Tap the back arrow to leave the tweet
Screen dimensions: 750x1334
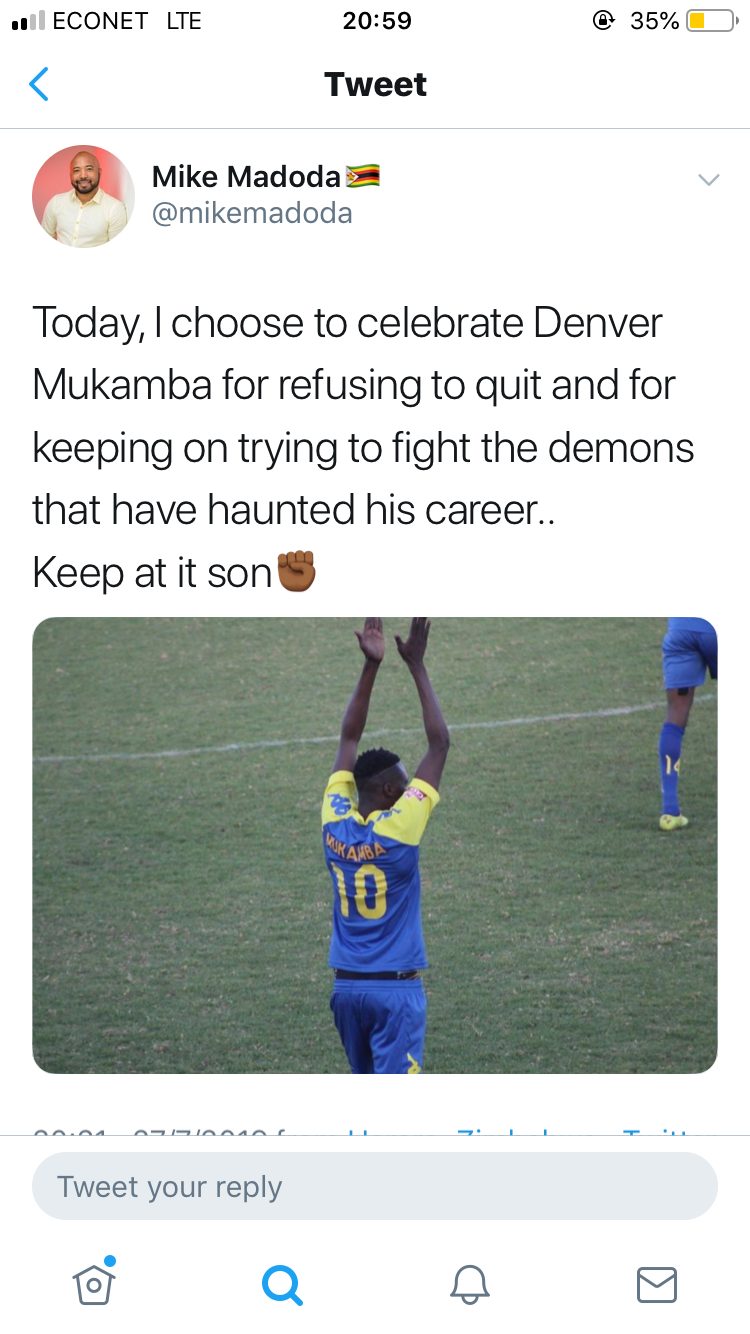(39, 84)
